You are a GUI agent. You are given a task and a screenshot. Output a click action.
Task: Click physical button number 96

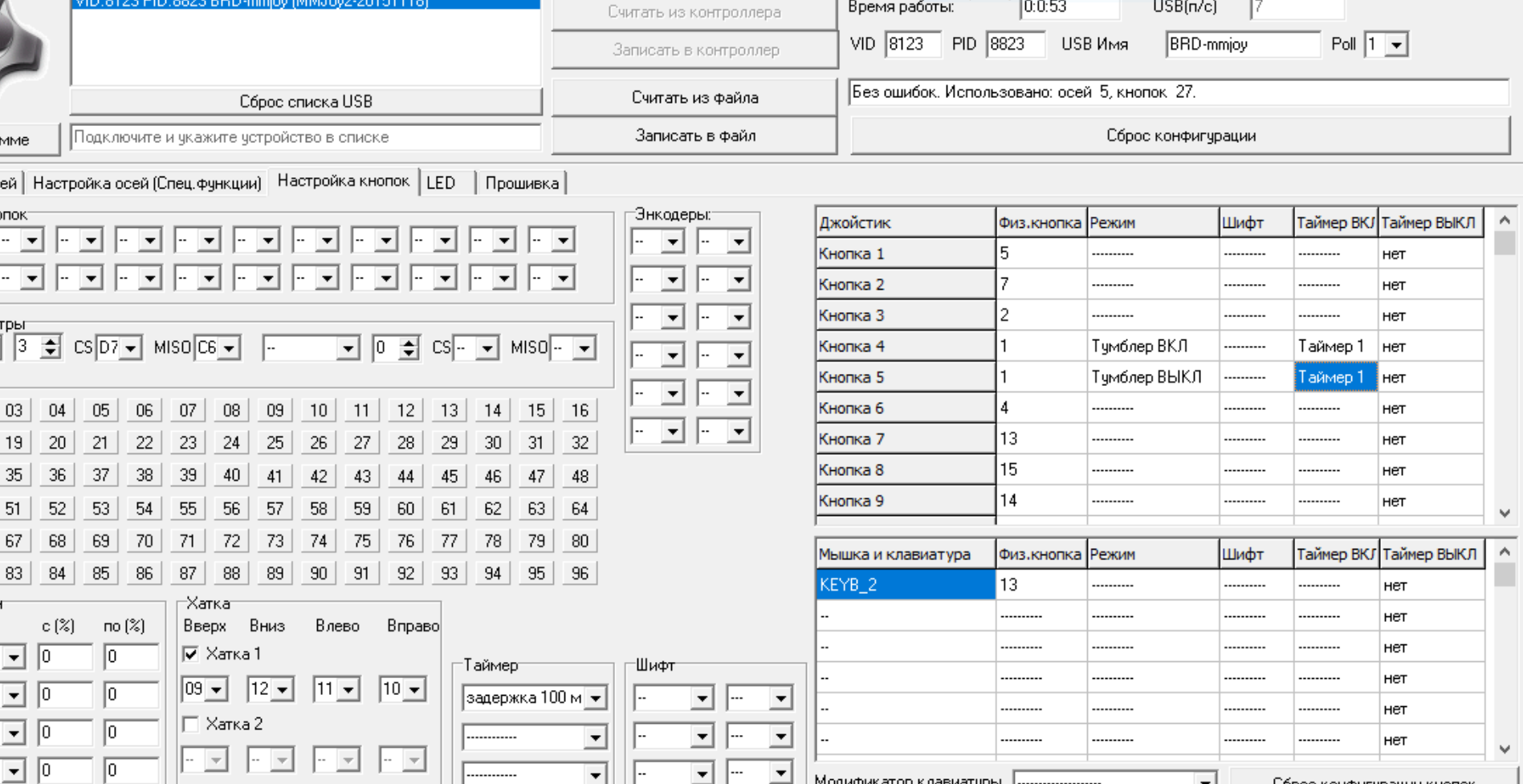click(580, 574)
